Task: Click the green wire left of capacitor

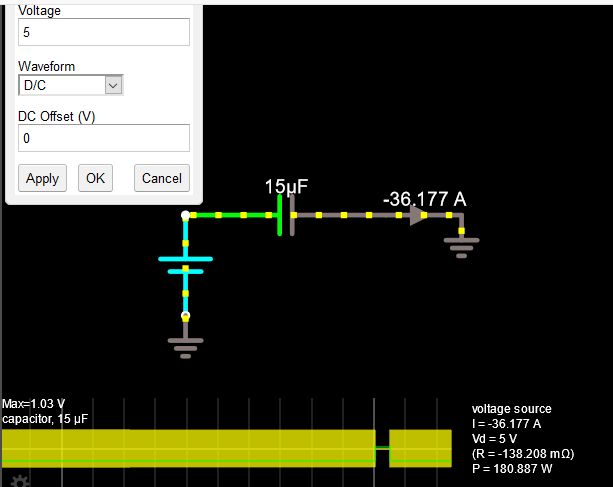Action: click(233, 215)
